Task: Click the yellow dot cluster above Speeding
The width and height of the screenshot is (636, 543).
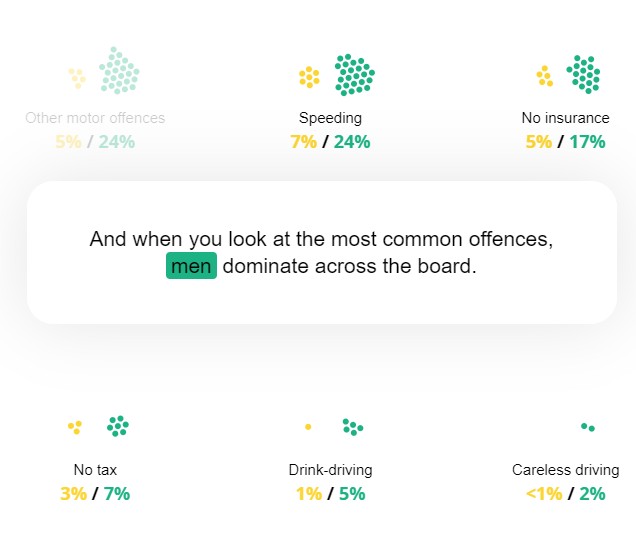Action: (x=309, y=77)
